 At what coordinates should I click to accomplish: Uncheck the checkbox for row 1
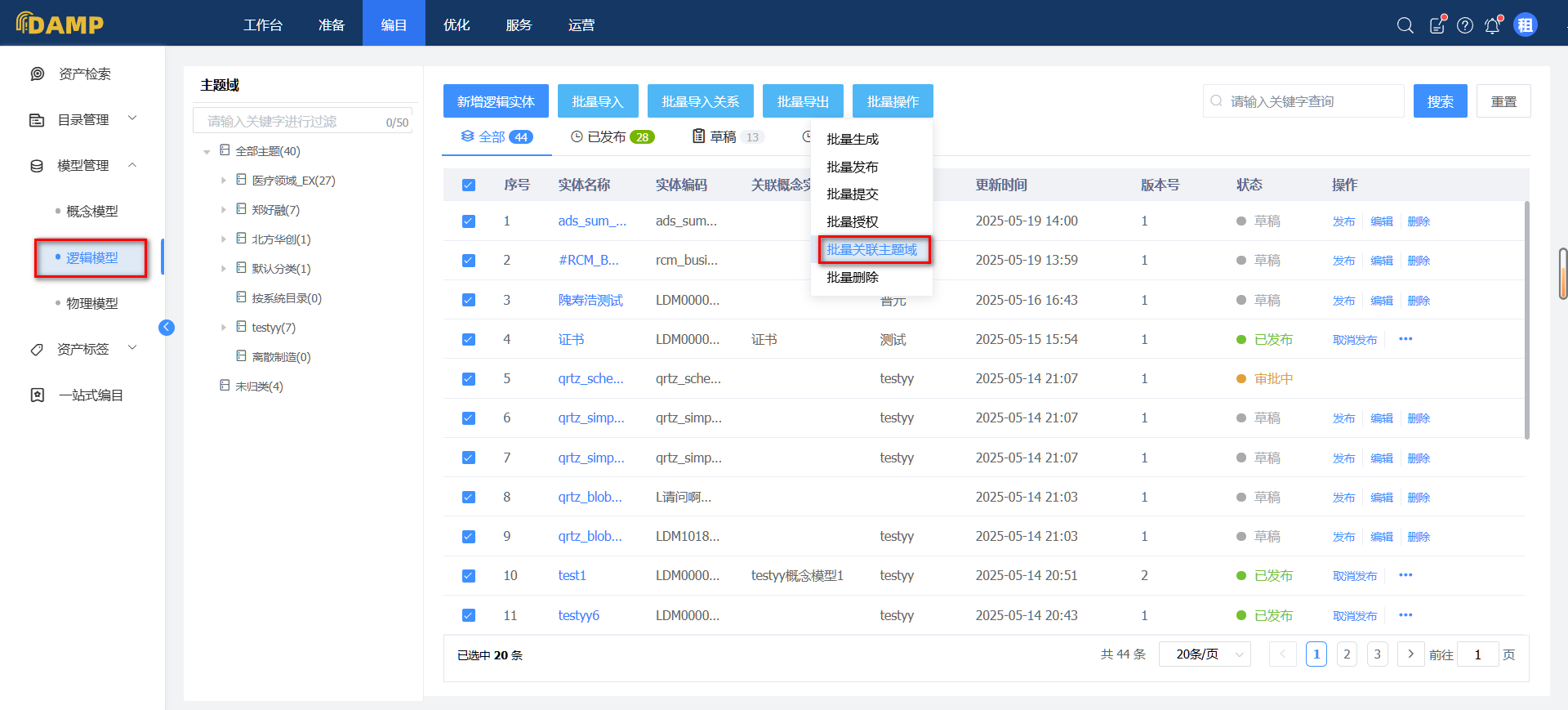click(469, 221)
